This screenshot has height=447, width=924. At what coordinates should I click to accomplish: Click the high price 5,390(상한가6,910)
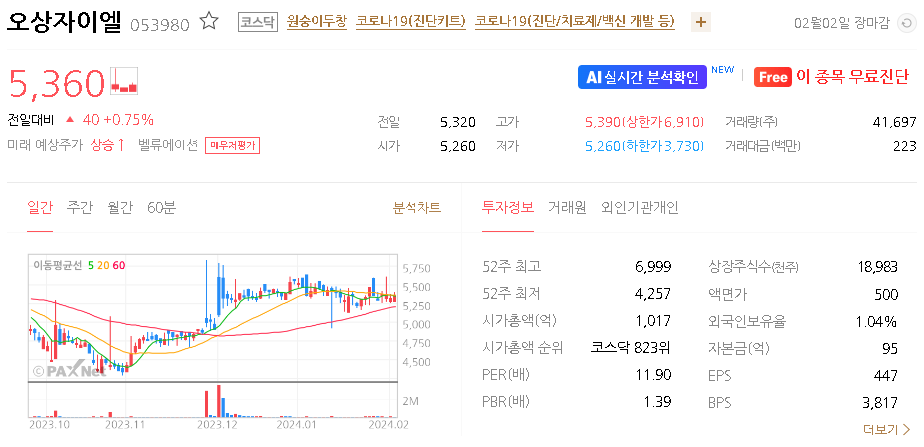click(x=645, y=122)
